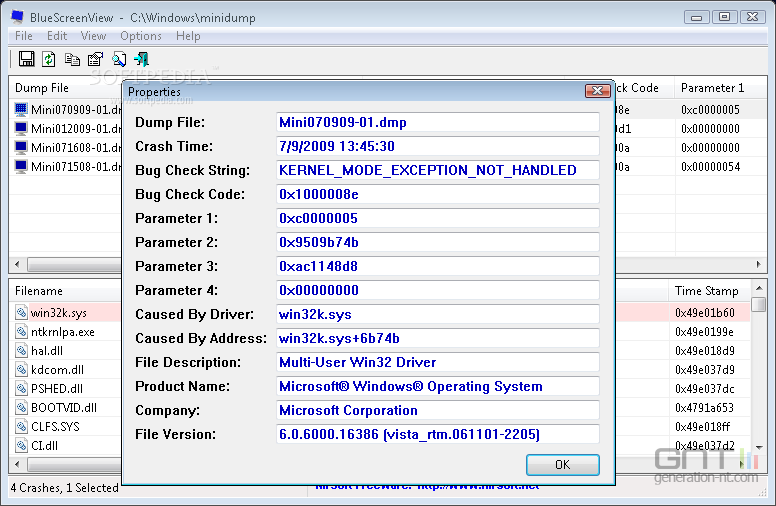Click the Exit toolbar icon
The image size is (776, 506).
[x=141, y=59]
